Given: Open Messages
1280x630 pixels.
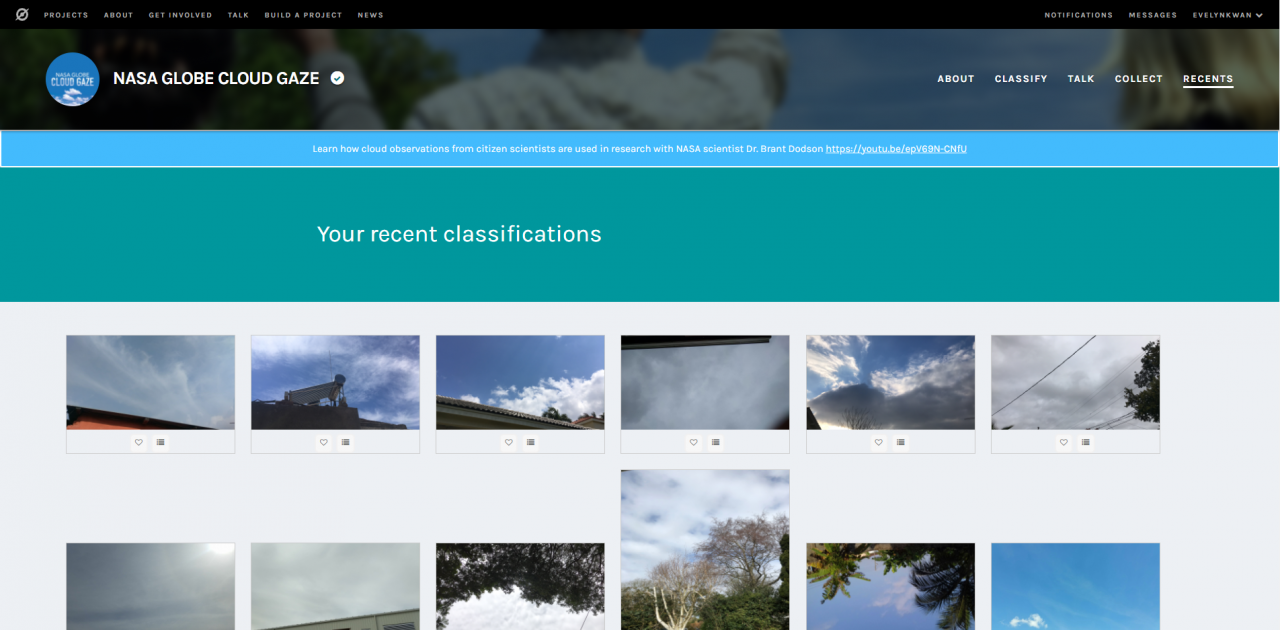Looking at the screenshot, I should tap(1153, 15).
